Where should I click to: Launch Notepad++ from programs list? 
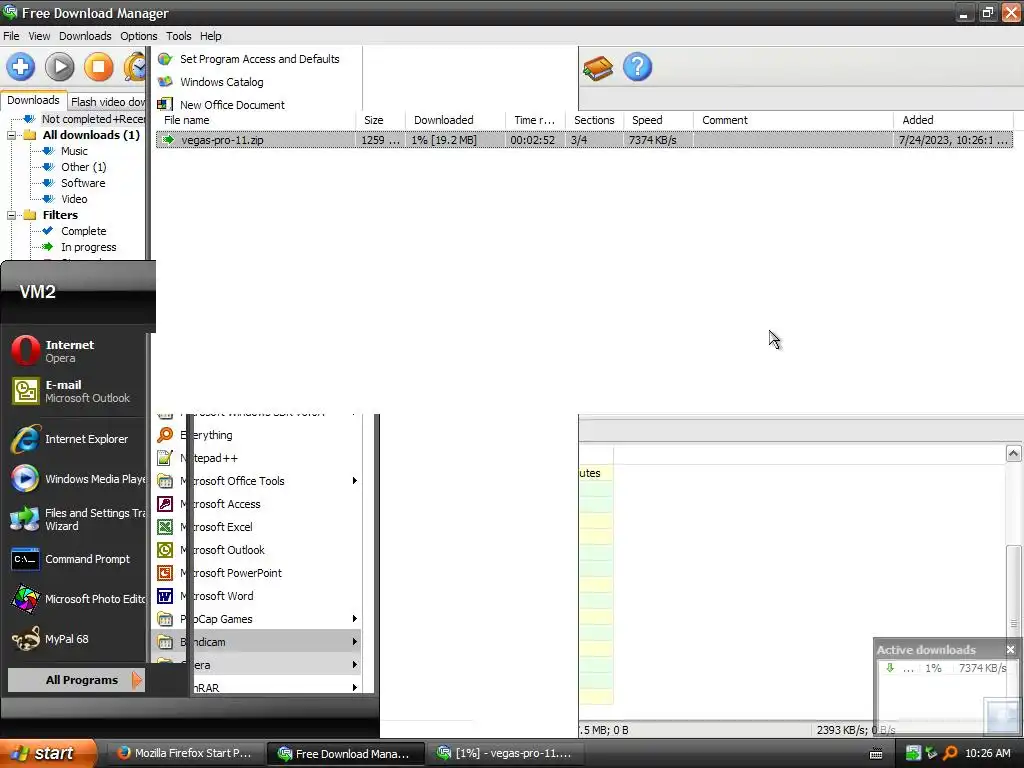tap(257, 458)
